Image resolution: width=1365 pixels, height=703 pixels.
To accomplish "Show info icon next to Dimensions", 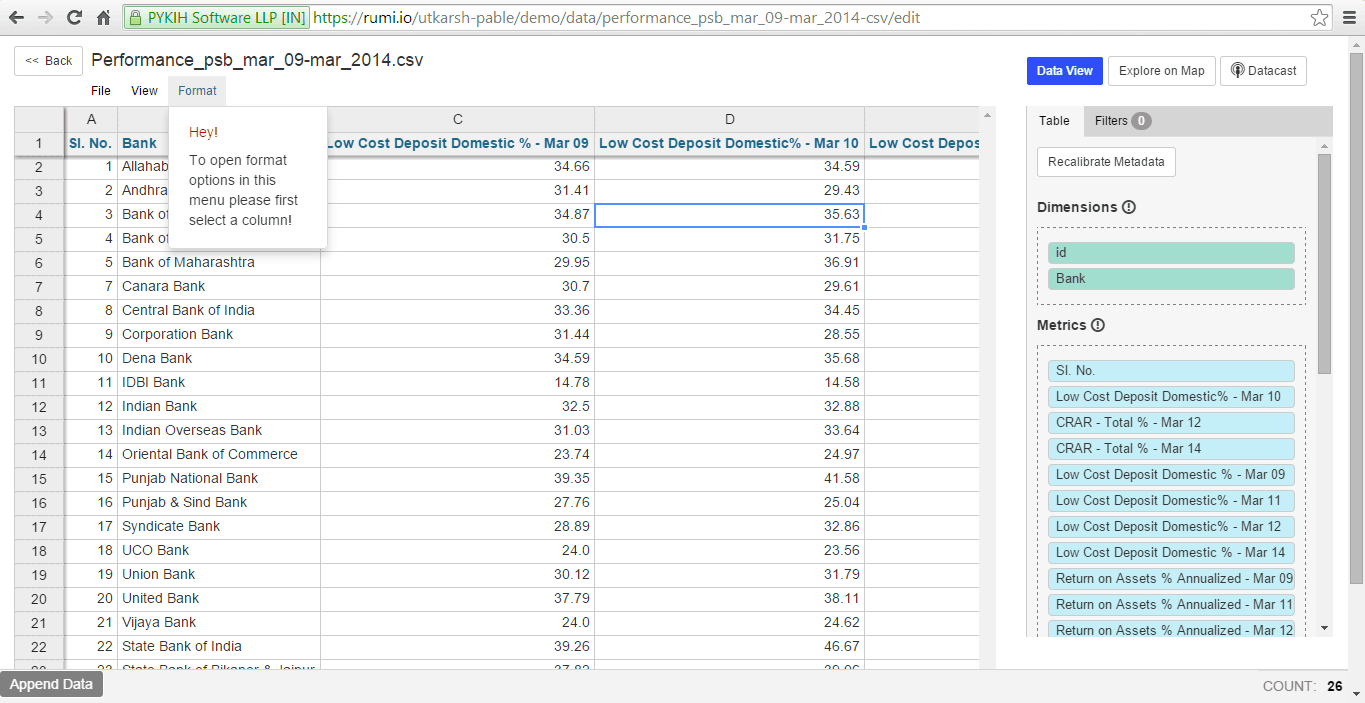I will click(1129, 207).
